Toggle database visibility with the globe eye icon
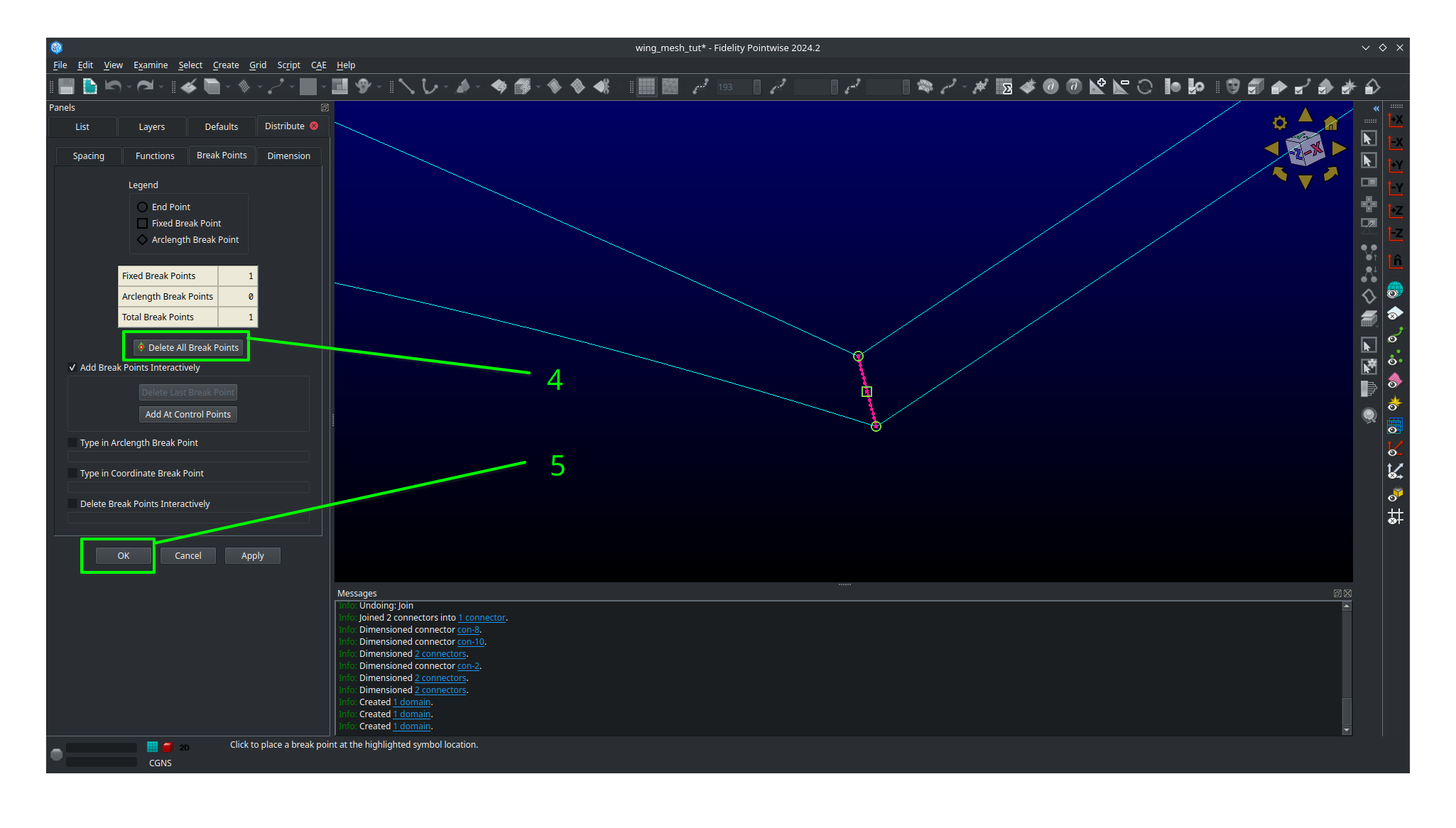1456x828 pixels. [1394, 290]
